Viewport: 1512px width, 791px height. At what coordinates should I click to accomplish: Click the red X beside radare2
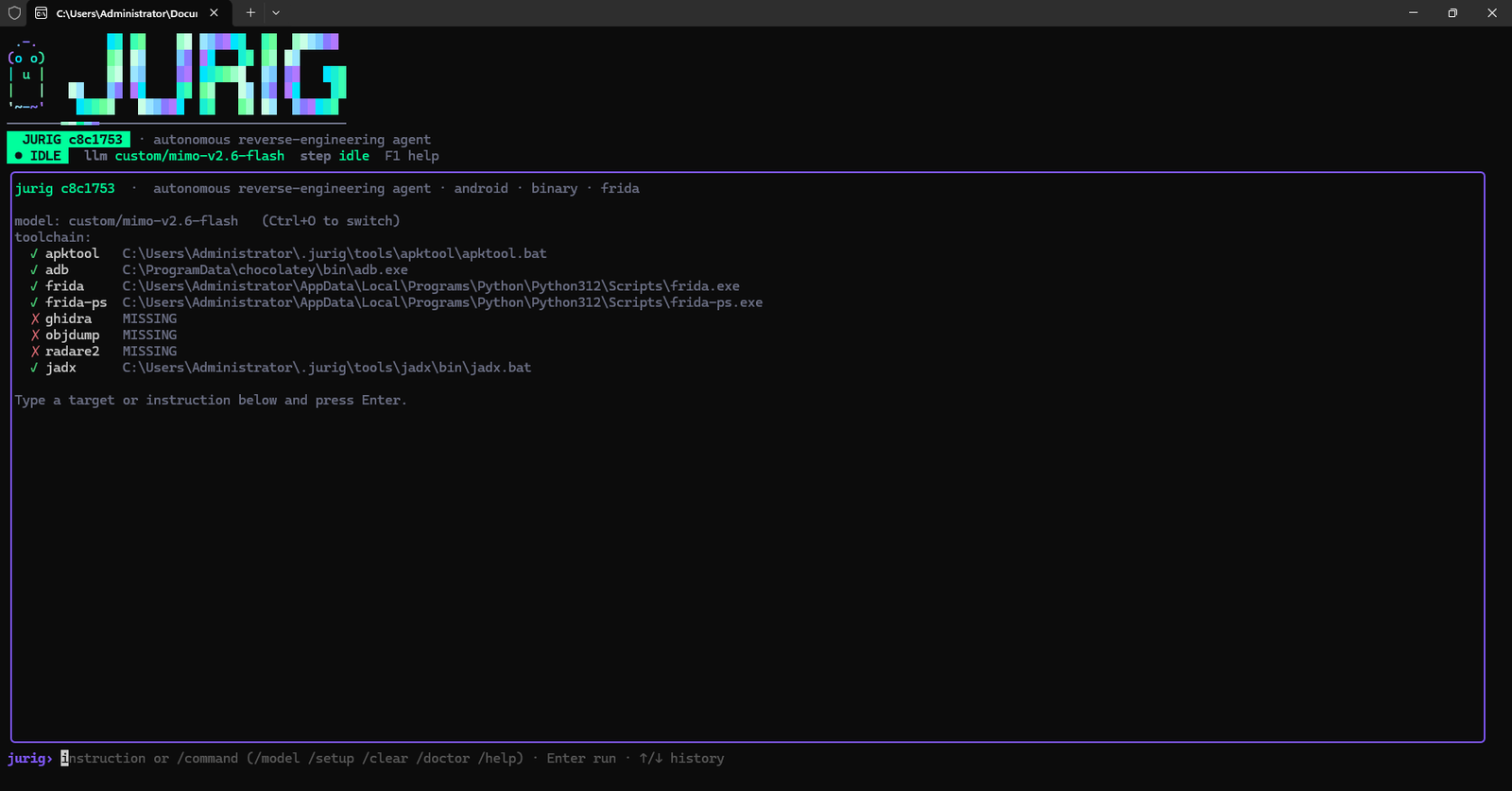tap(35, 351)
